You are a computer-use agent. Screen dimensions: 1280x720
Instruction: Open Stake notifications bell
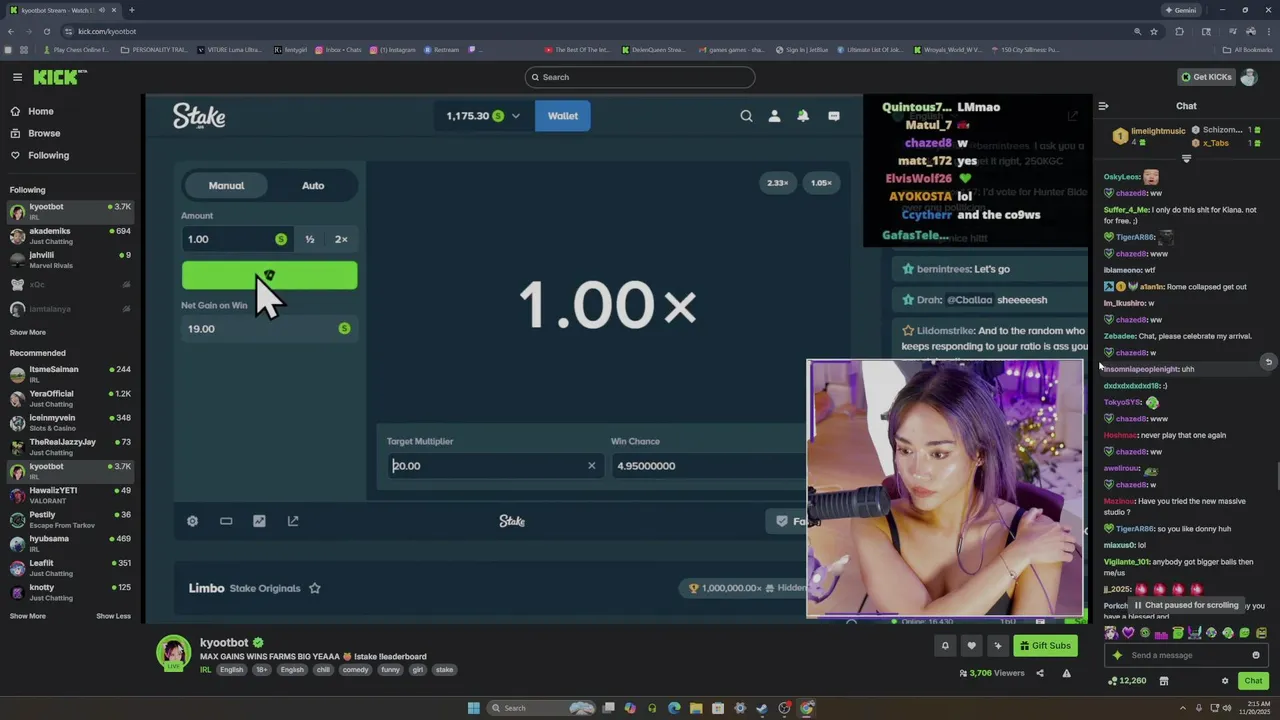(x=803, y=116)
